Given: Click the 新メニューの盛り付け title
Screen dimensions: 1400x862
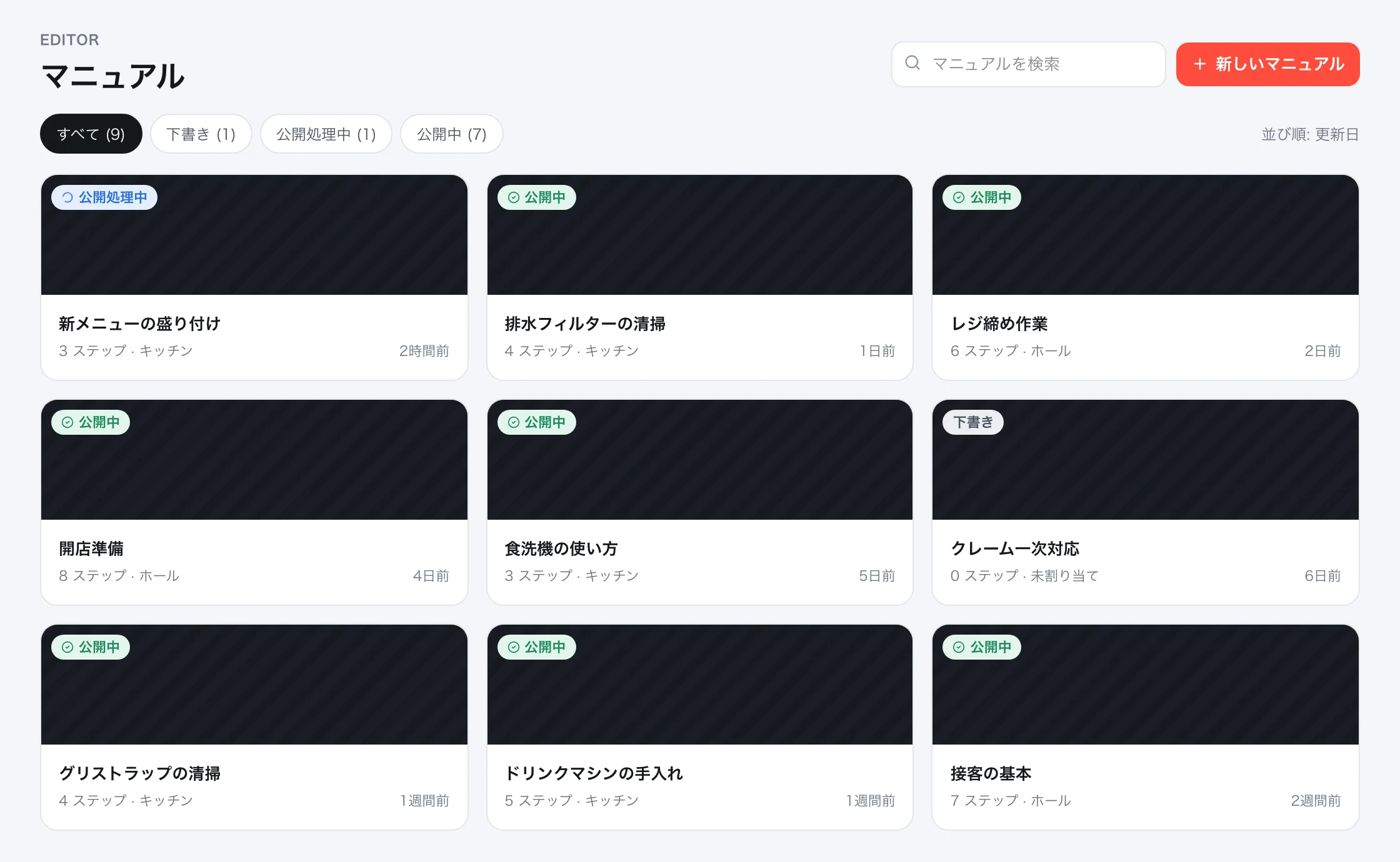Looking at the screenshot, I should point(139,324).
